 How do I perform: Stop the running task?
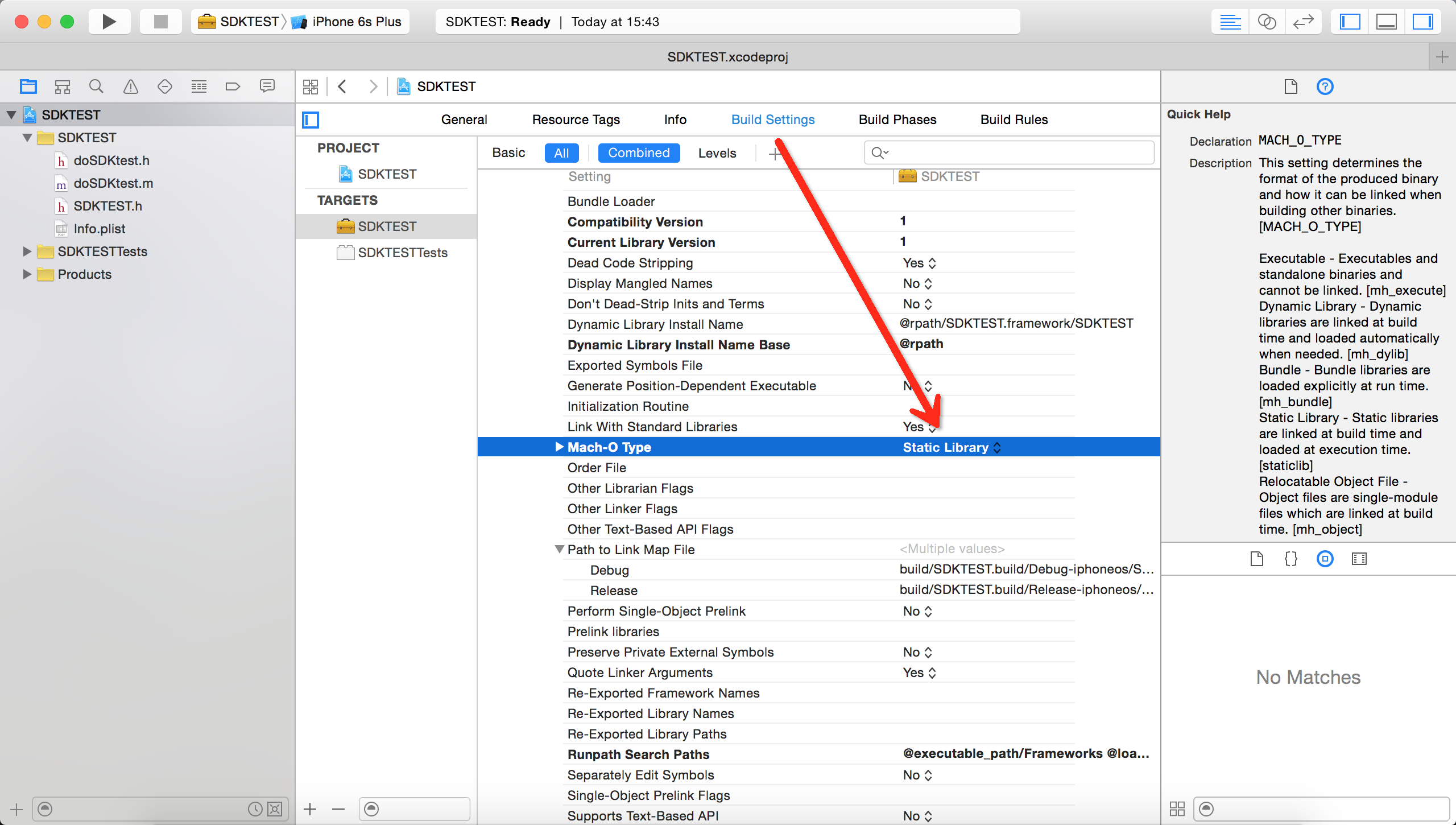coord(161,22)
